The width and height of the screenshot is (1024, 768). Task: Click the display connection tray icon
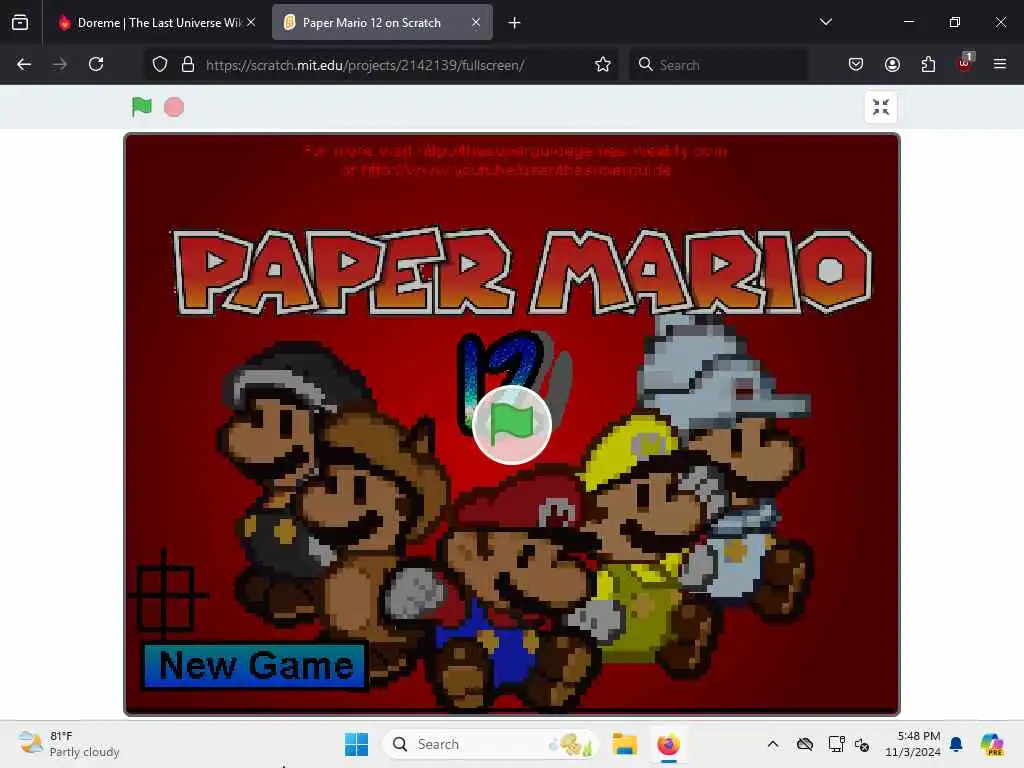pos(837,744)
